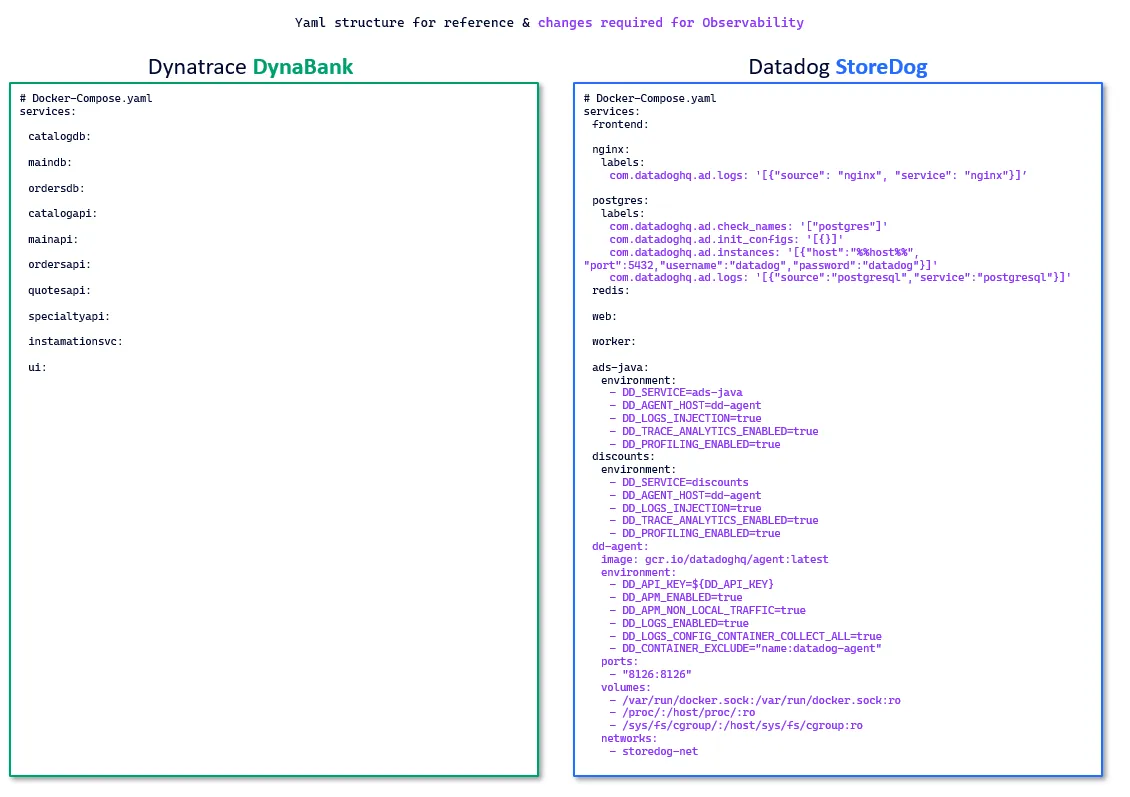Select the maindb service entry
Screen dimensions: 1130x797
point(49,162)
